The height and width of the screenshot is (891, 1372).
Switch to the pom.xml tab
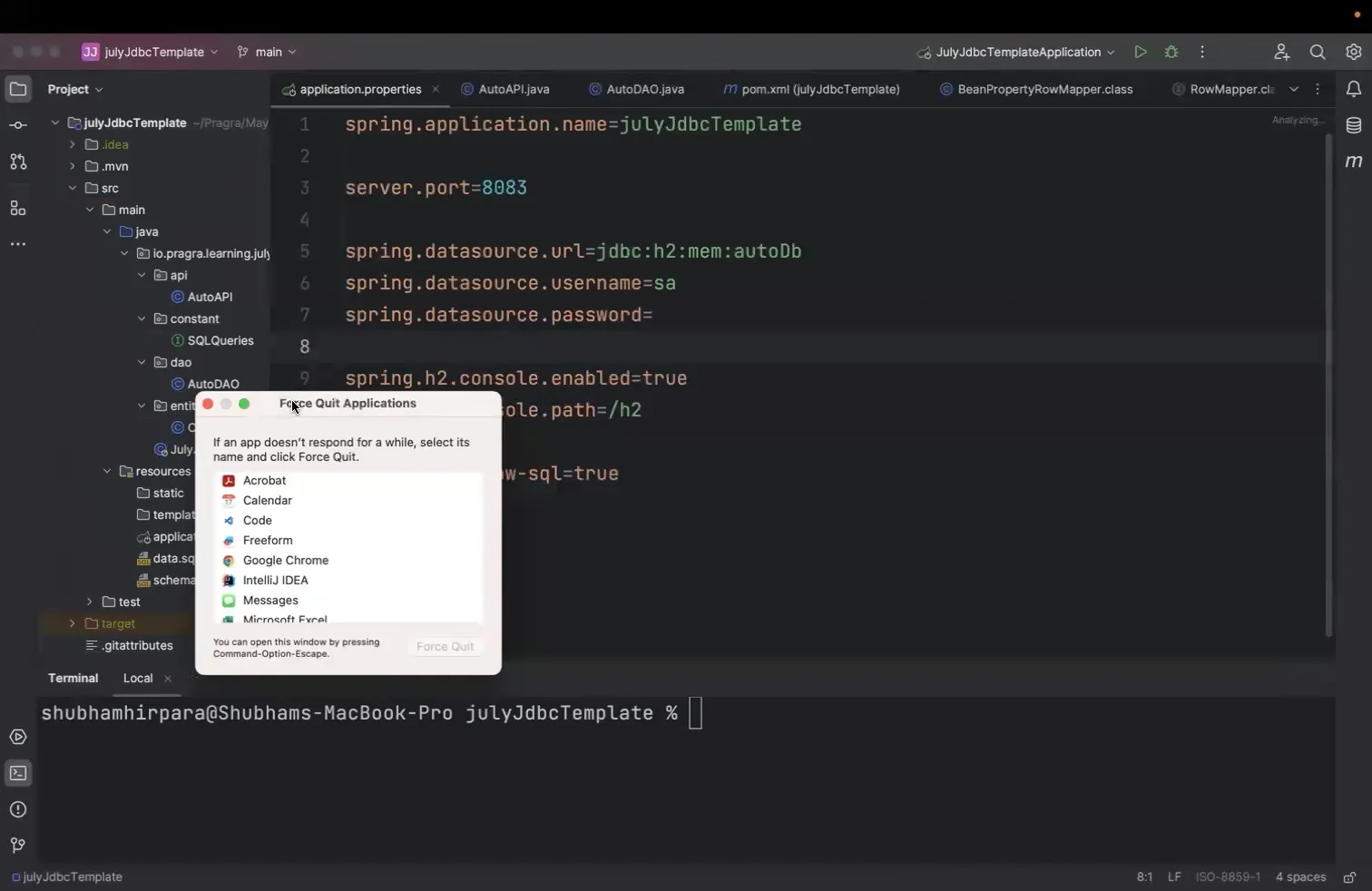[x=811, y=89]
